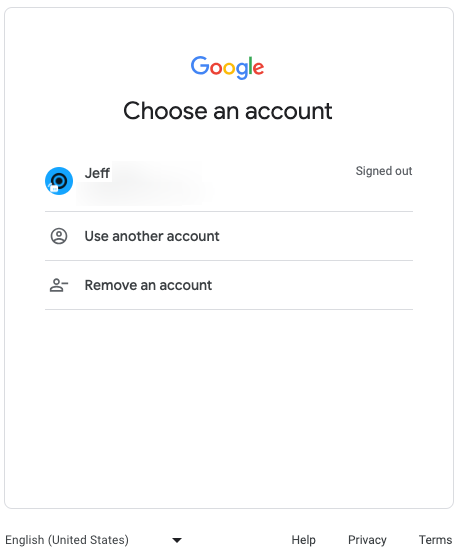Click the blue capital G in the Google logo

(200, 65)
